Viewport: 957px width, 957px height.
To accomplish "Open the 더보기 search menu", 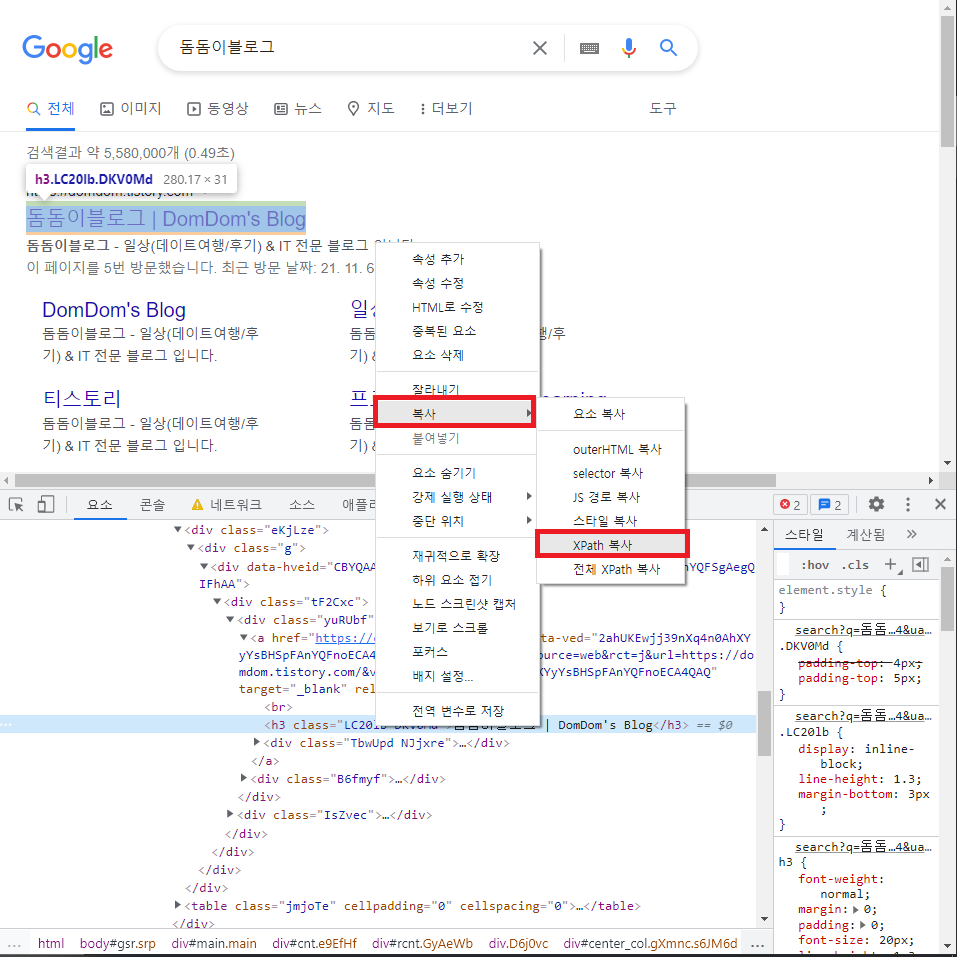I will tap(446, 109).
